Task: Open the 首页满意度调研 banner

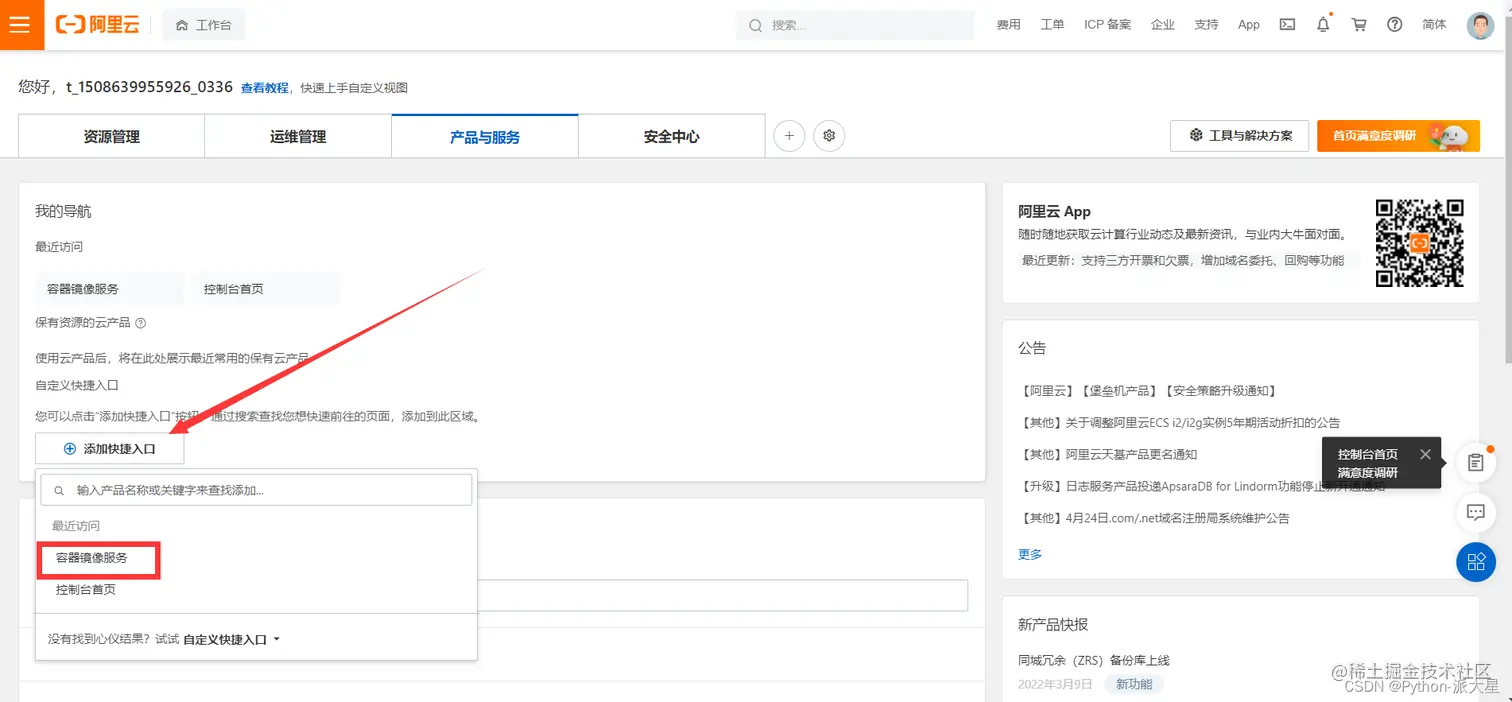Action: point(1398,136)
